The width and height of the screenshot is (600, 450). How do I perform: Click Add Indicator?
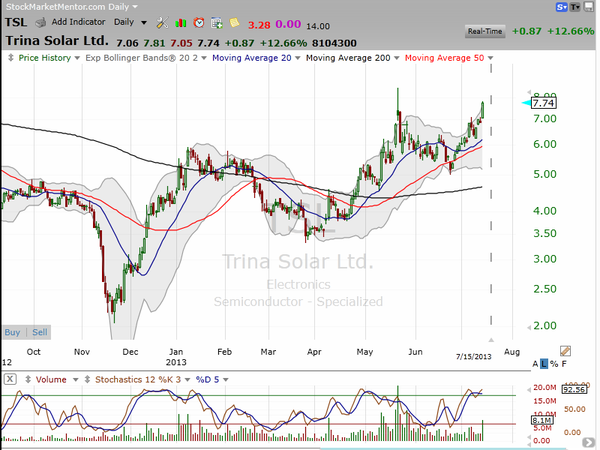tap(78, 22)
